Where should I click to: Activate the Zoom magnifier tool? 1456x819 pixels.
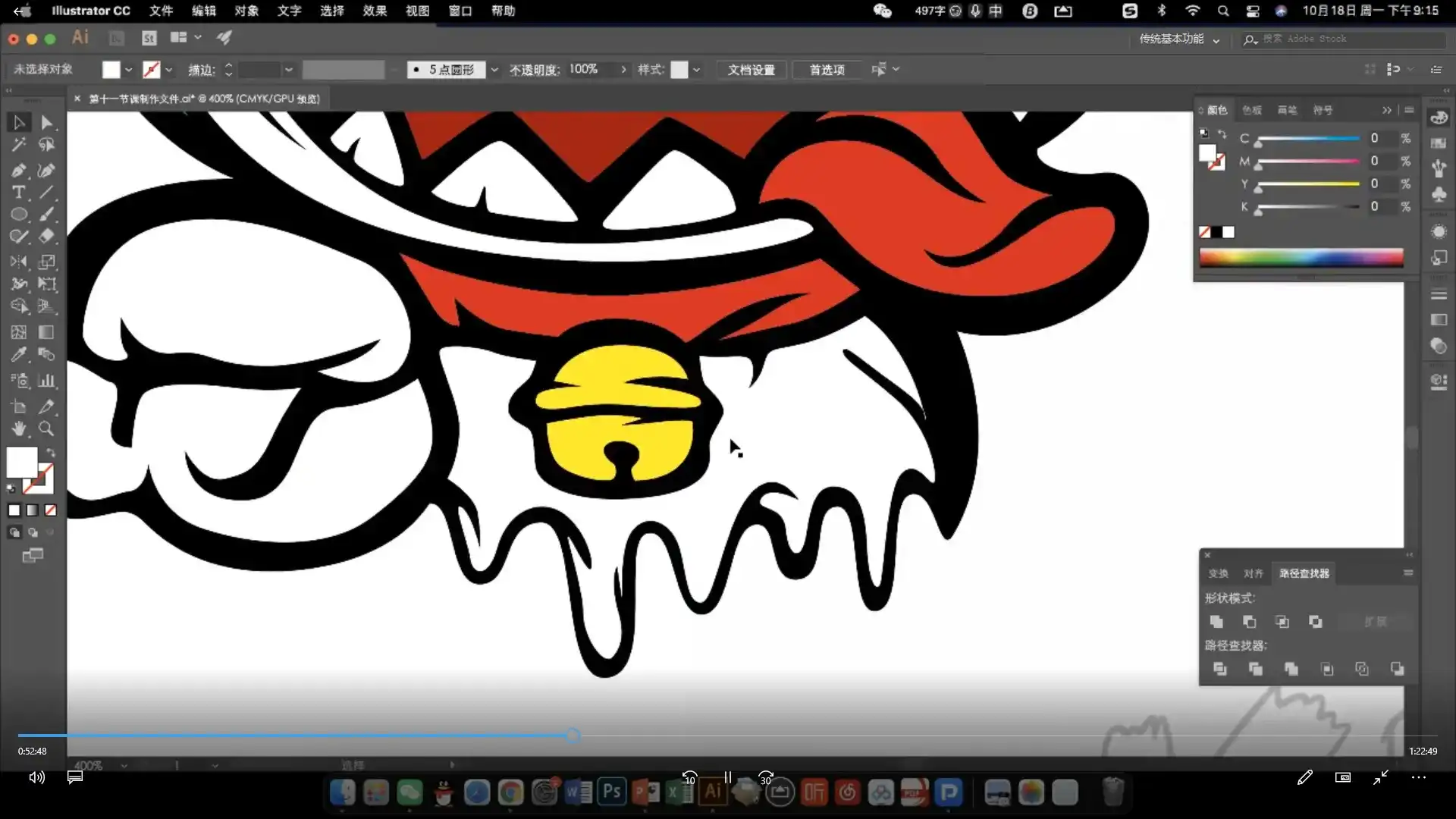click(x=46, y=428)
